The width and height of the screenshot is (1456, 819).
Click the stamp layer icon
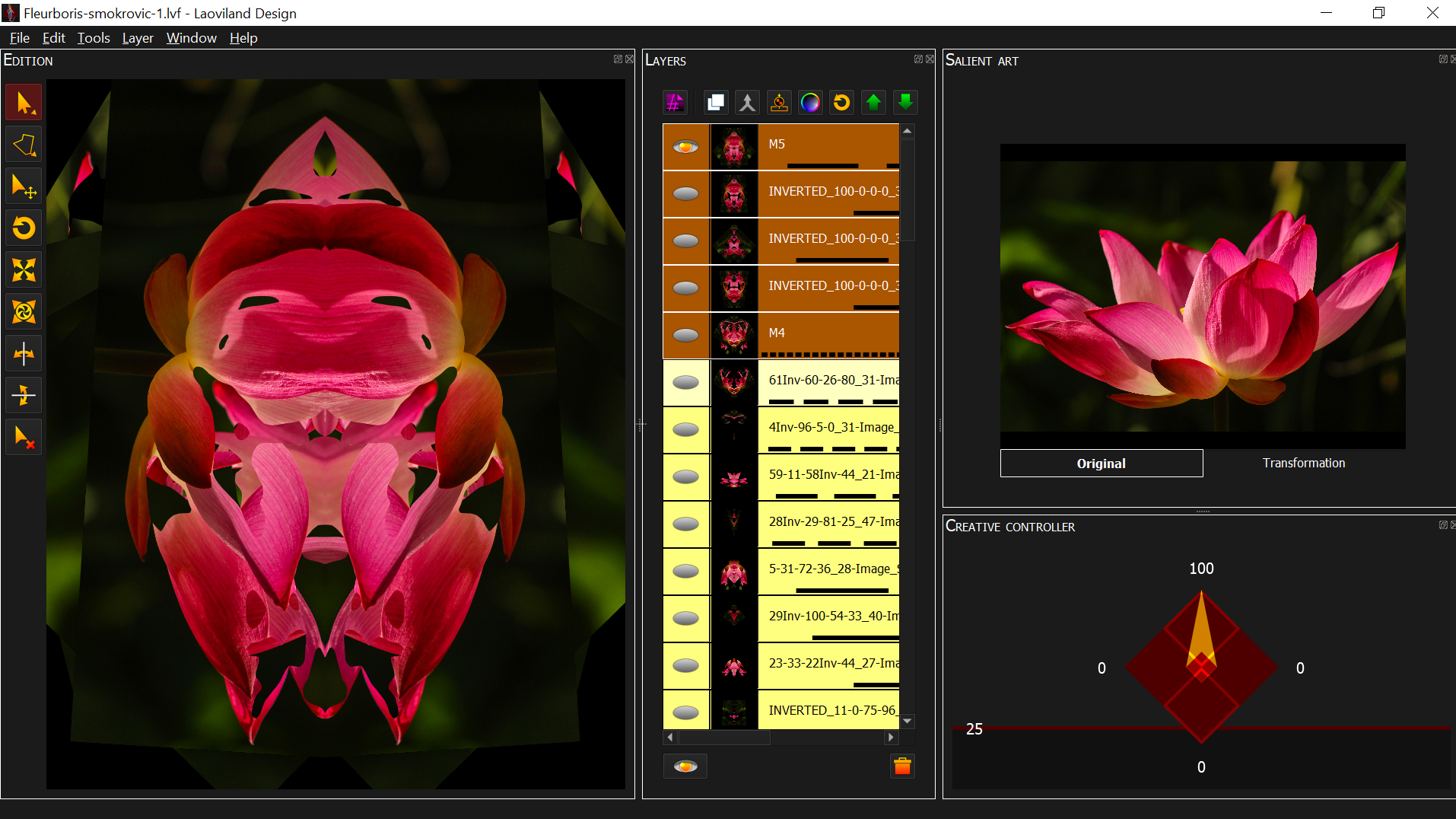point(779,102)
